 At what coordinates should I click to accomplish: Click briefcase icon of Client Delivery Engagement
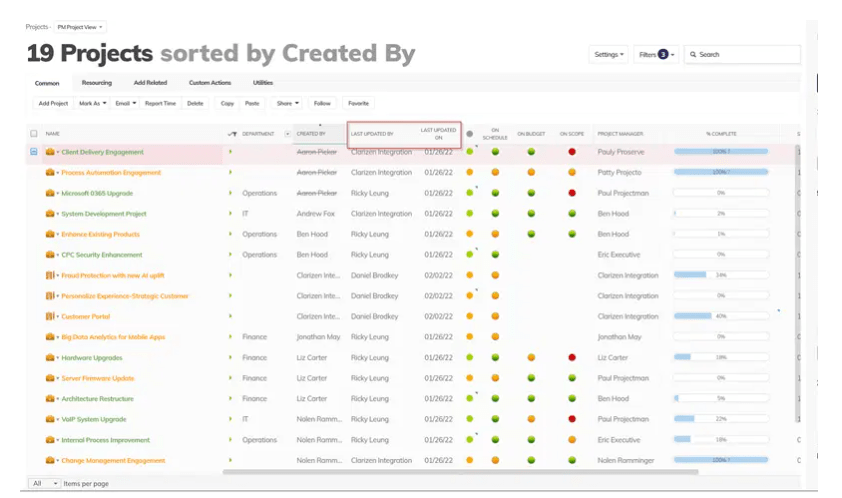click(x=50, y=152)
